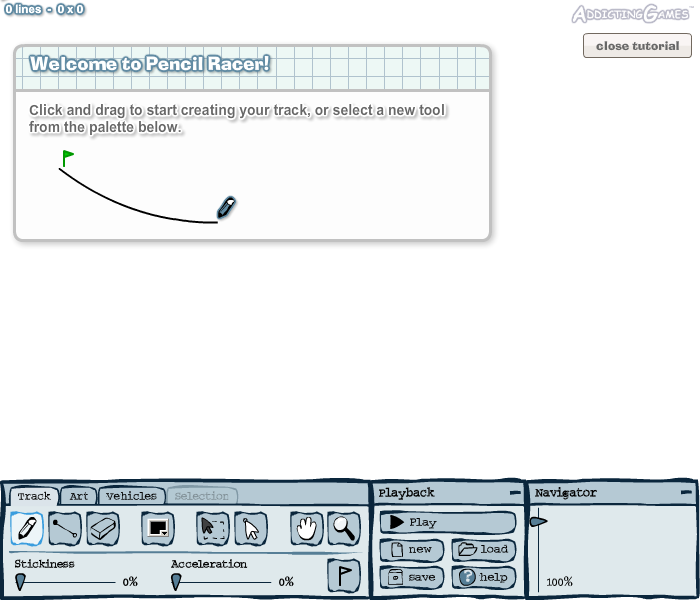Viewport: 700px width, 600px height.
Task: Select the Magnifying glass zoom tool
Action: 344,529
